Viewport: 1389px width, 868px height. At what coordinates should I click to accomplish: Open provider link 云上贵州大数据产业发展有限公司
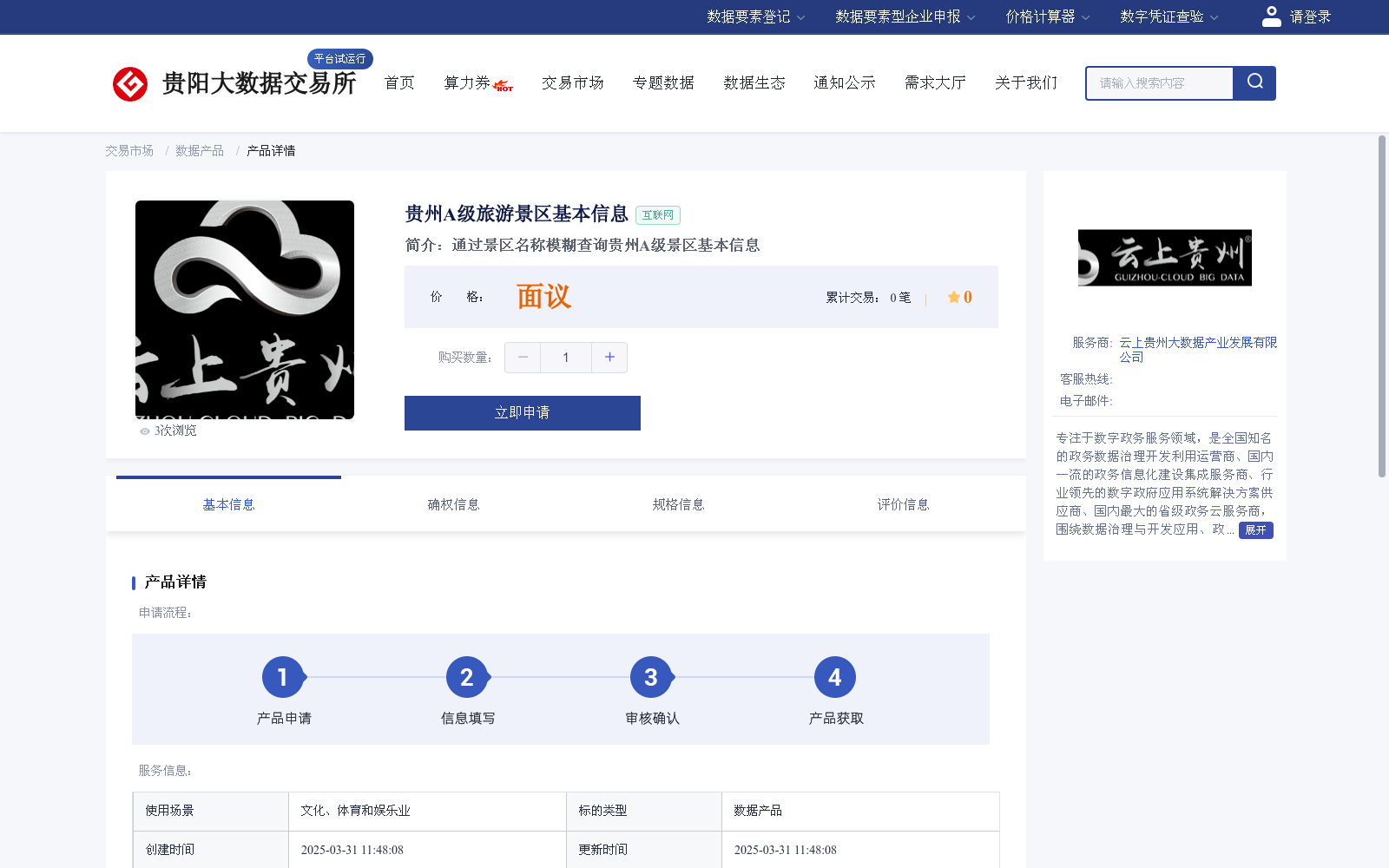click(1198, 350)
